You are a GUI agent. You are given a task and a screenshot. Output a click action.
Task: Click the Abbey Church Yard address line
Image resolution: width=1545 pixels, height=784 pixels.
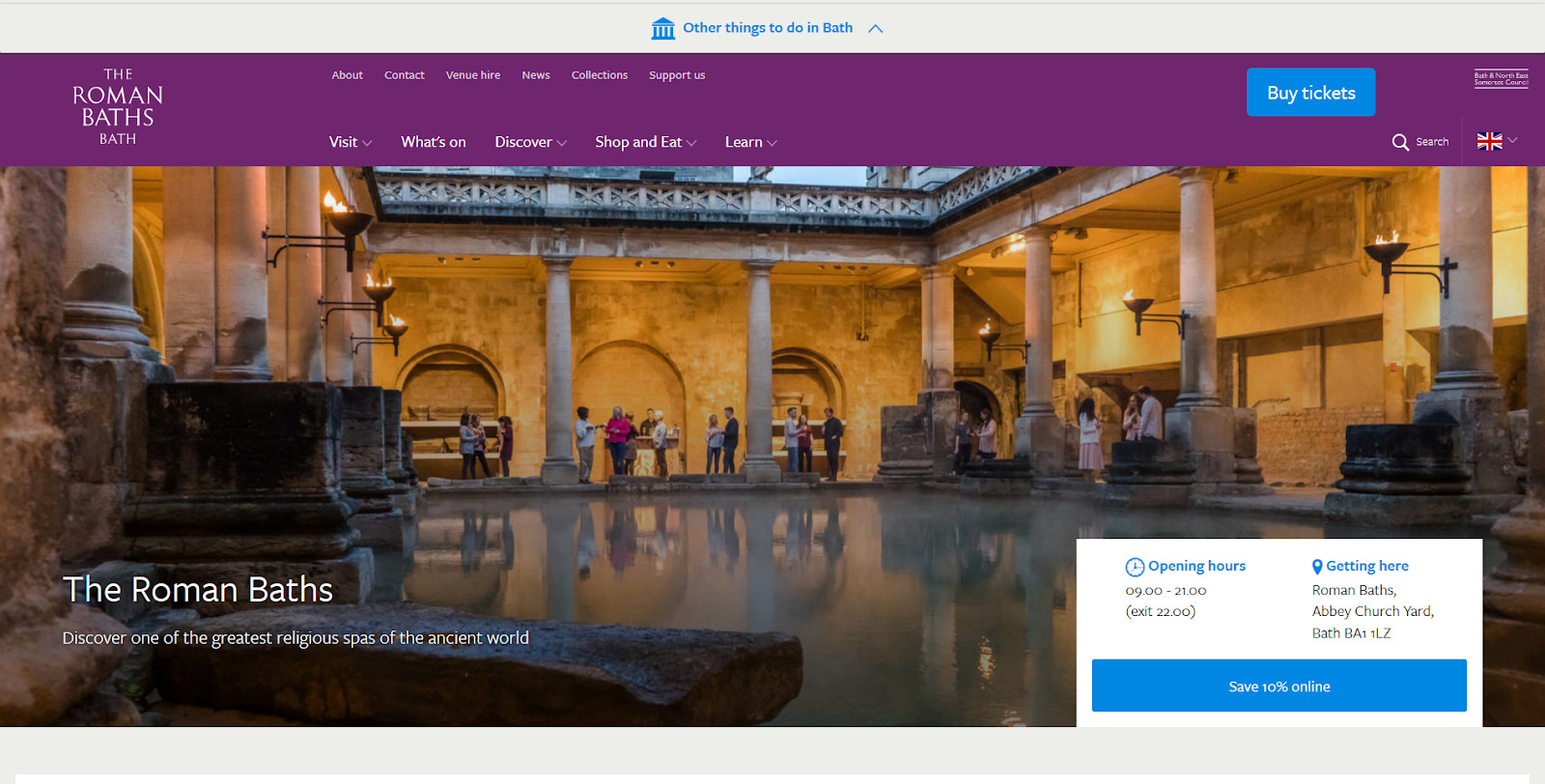tap(1373, 611)
